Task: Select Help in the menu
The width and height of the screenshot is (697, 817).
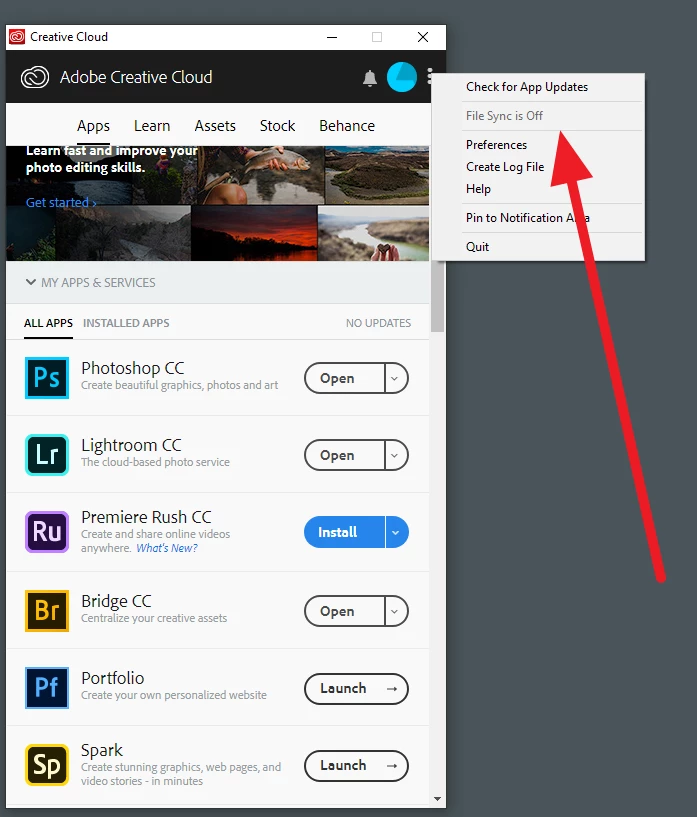Action: pos(538,189)
